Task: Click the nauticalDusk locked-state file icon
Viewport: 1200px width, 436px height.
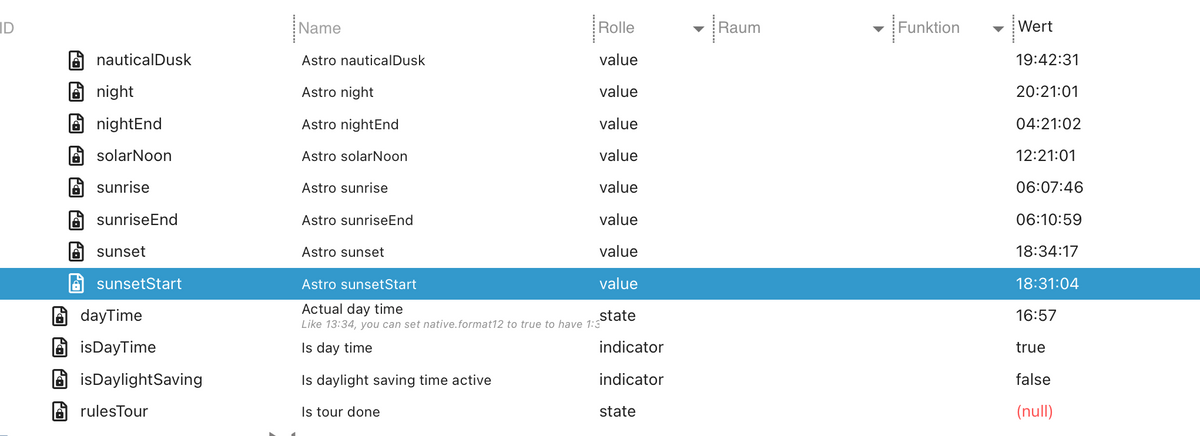Action: tap(75, 60)
